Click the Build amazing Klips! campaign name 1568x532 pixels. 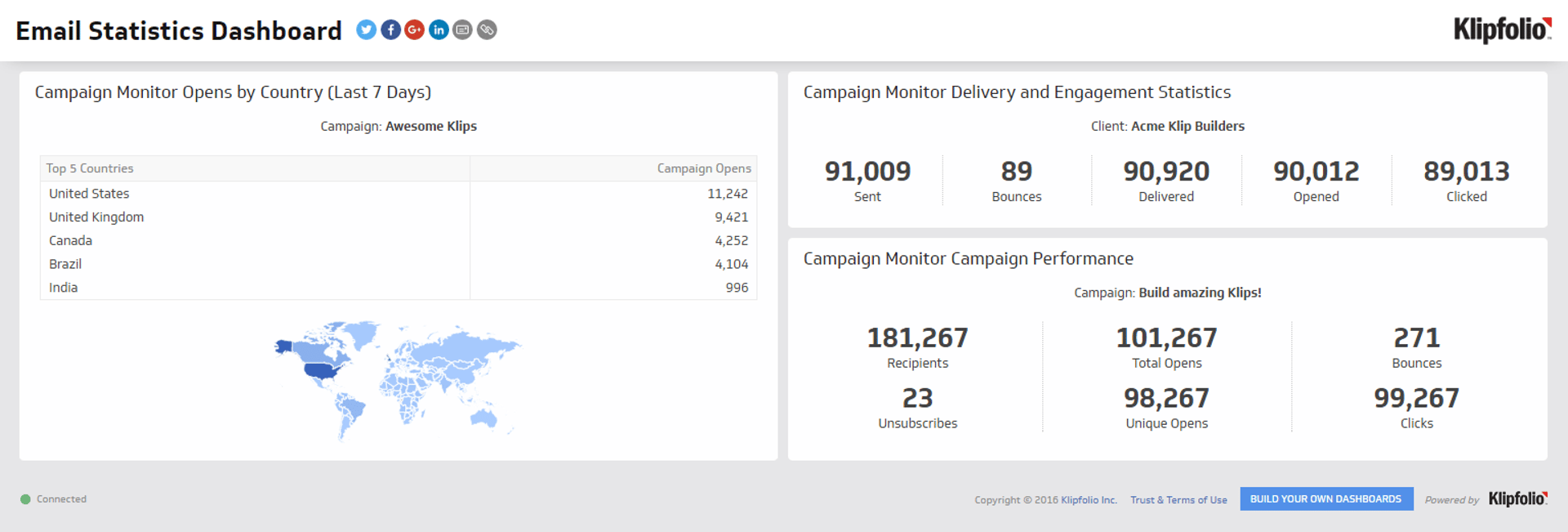click(x=1200, y=293)
